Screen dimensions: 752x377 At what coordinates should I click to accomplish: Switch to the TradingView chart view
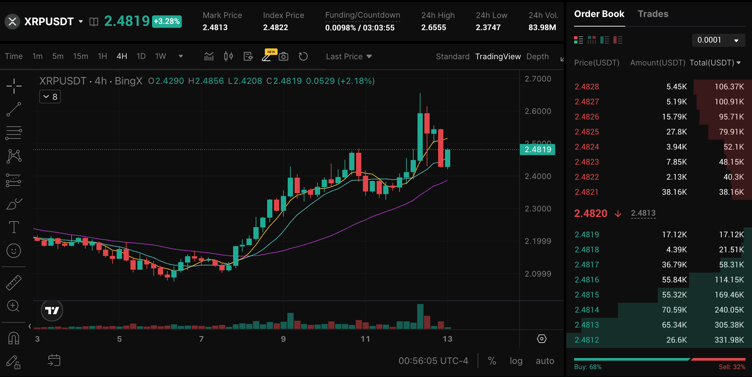[498, 57]
